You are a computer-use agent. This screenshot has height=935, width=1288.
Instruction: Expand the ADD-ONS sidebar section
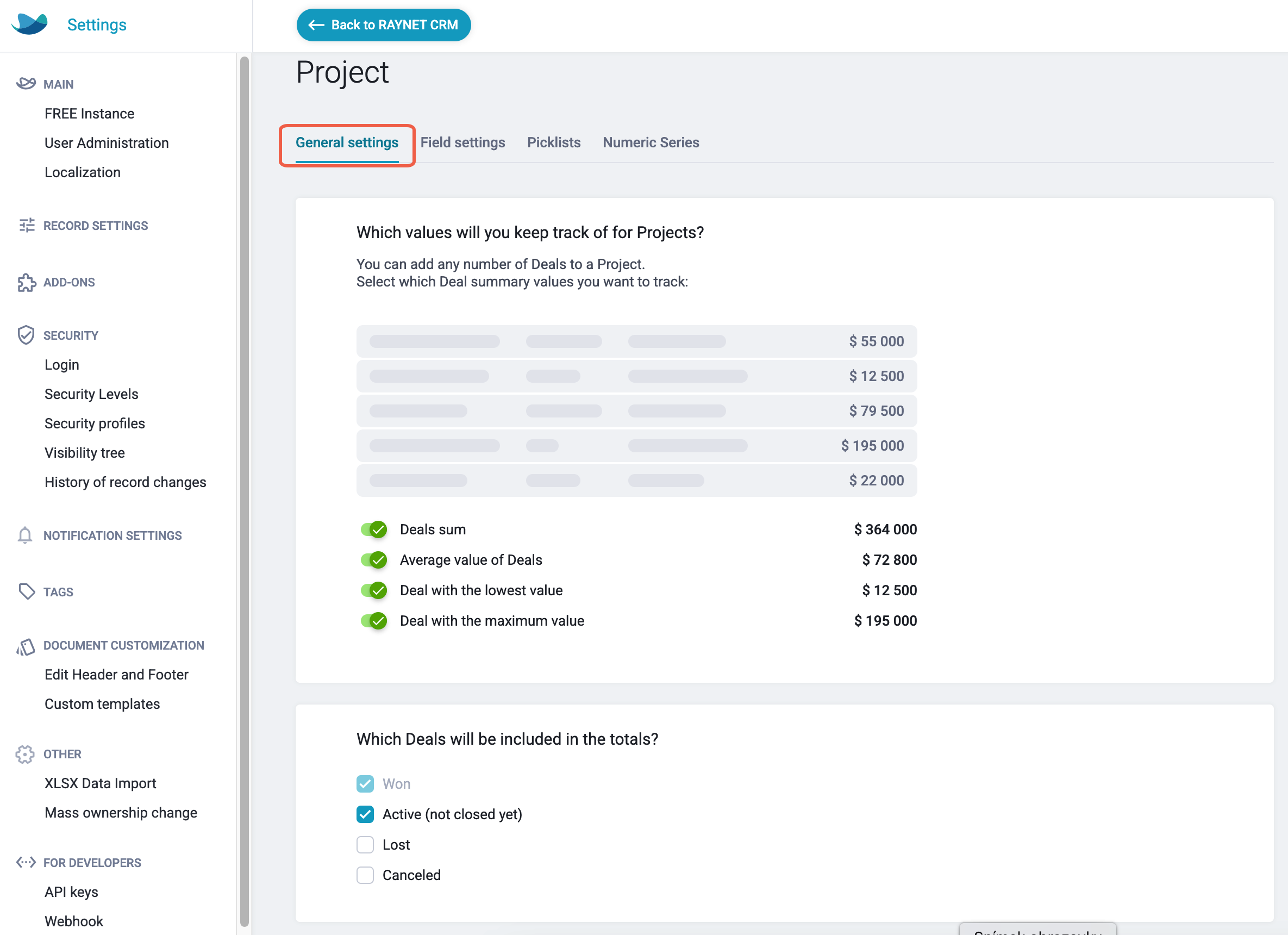coord(69,282)
